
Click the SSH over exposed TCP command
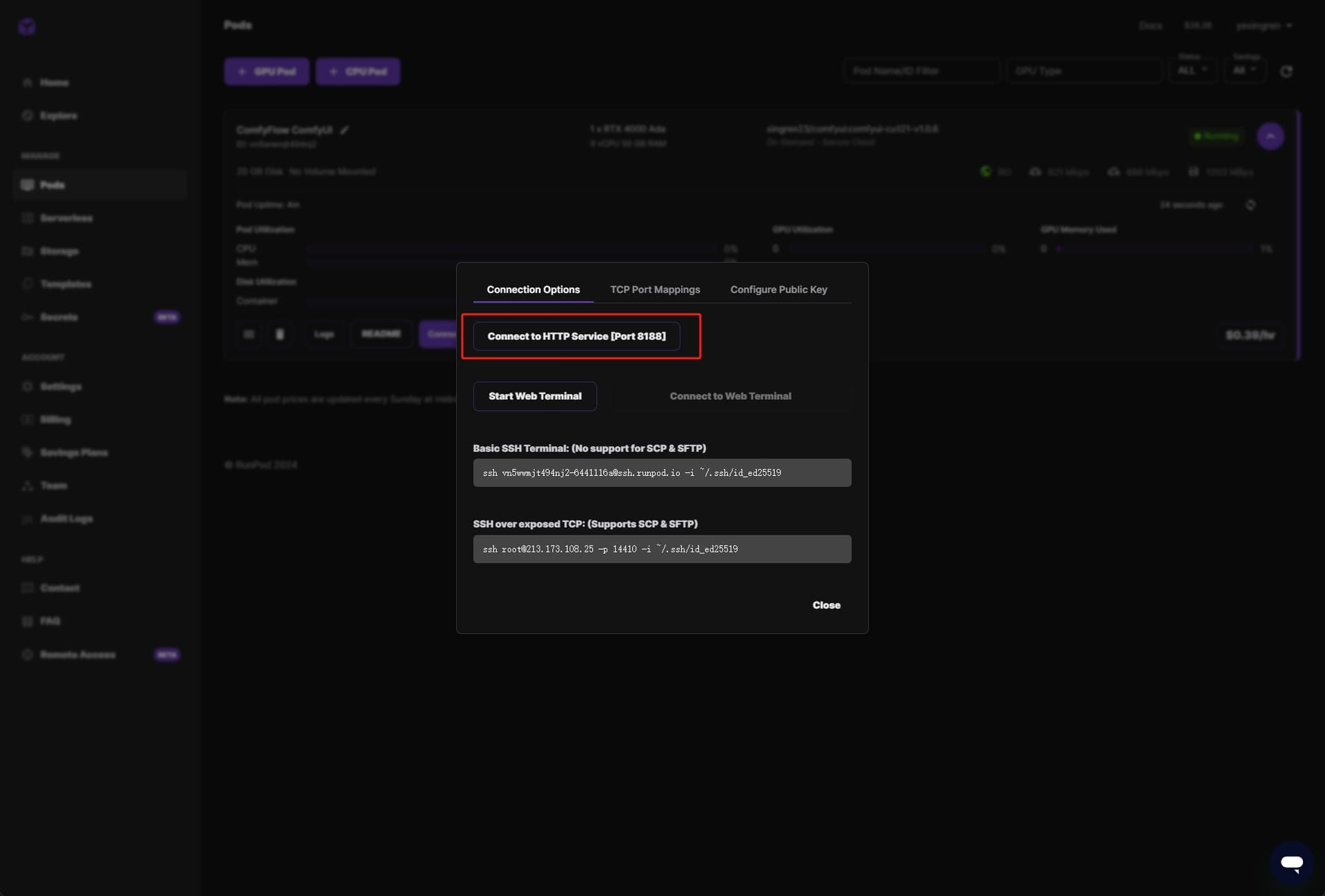pyautogui.click(x=661, y=550)
